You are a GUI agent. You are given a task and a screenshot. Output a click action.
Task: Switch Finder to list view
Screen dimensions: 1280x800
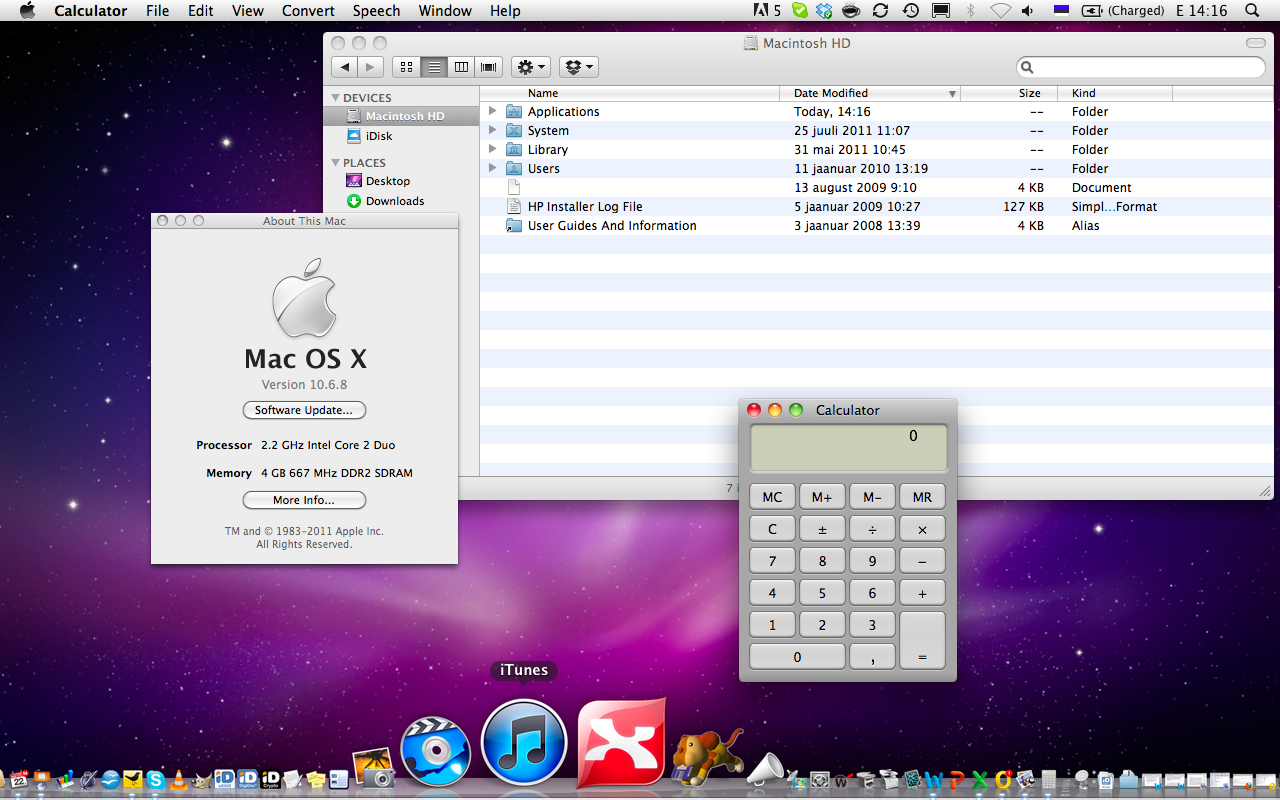[x=433, y=67]
